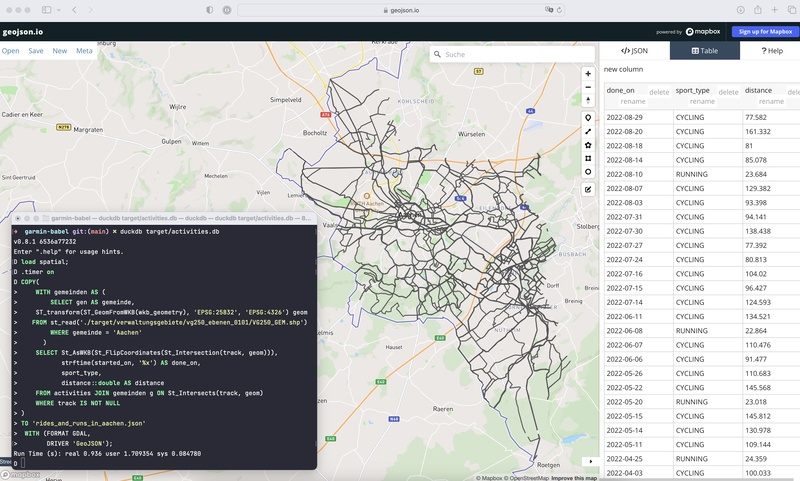
Task: Click the Run Time line in the terminal
Action: 107,453
